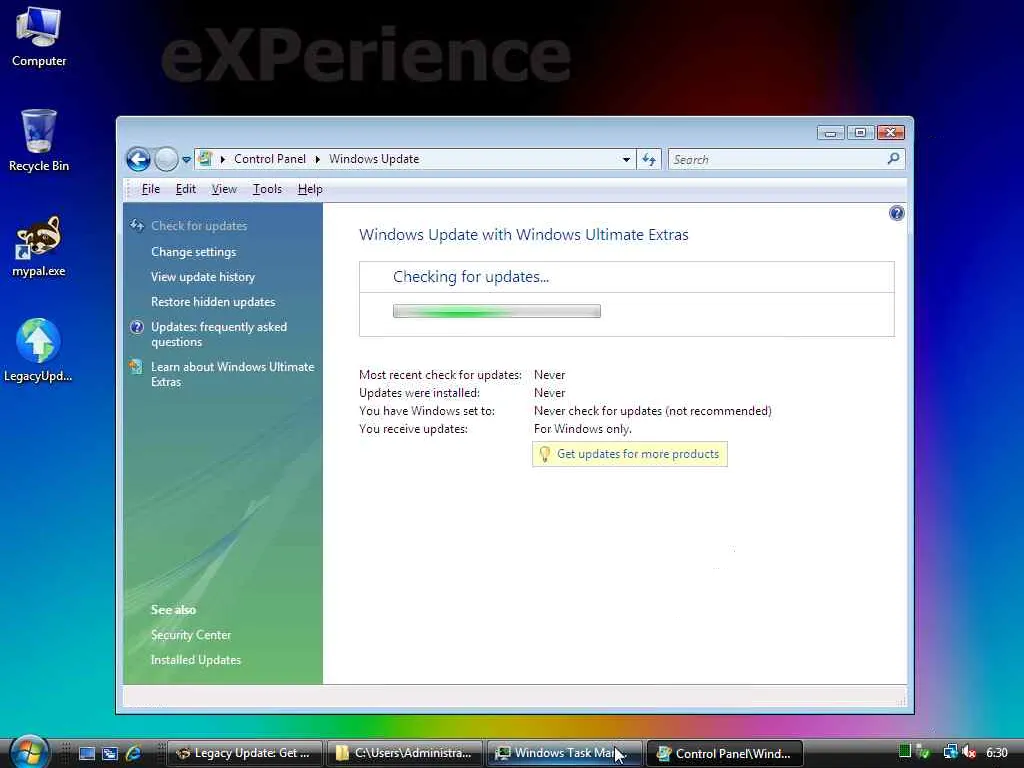
Task: Click Show Desktop quick launch icon
Action: coord(87,754)
